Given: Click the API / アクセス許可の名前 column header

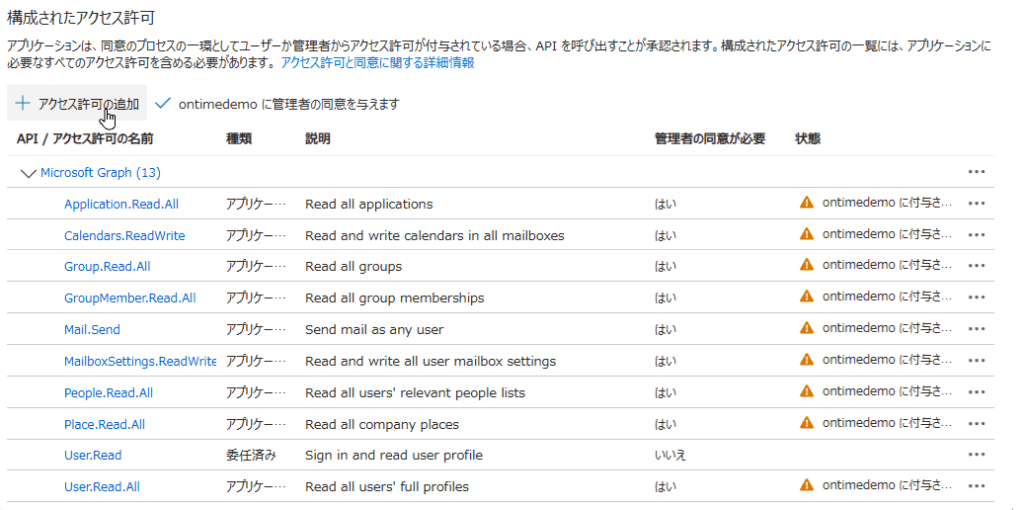Looking at the screenshot, I should pyautogui.click(x=86, y=138).
